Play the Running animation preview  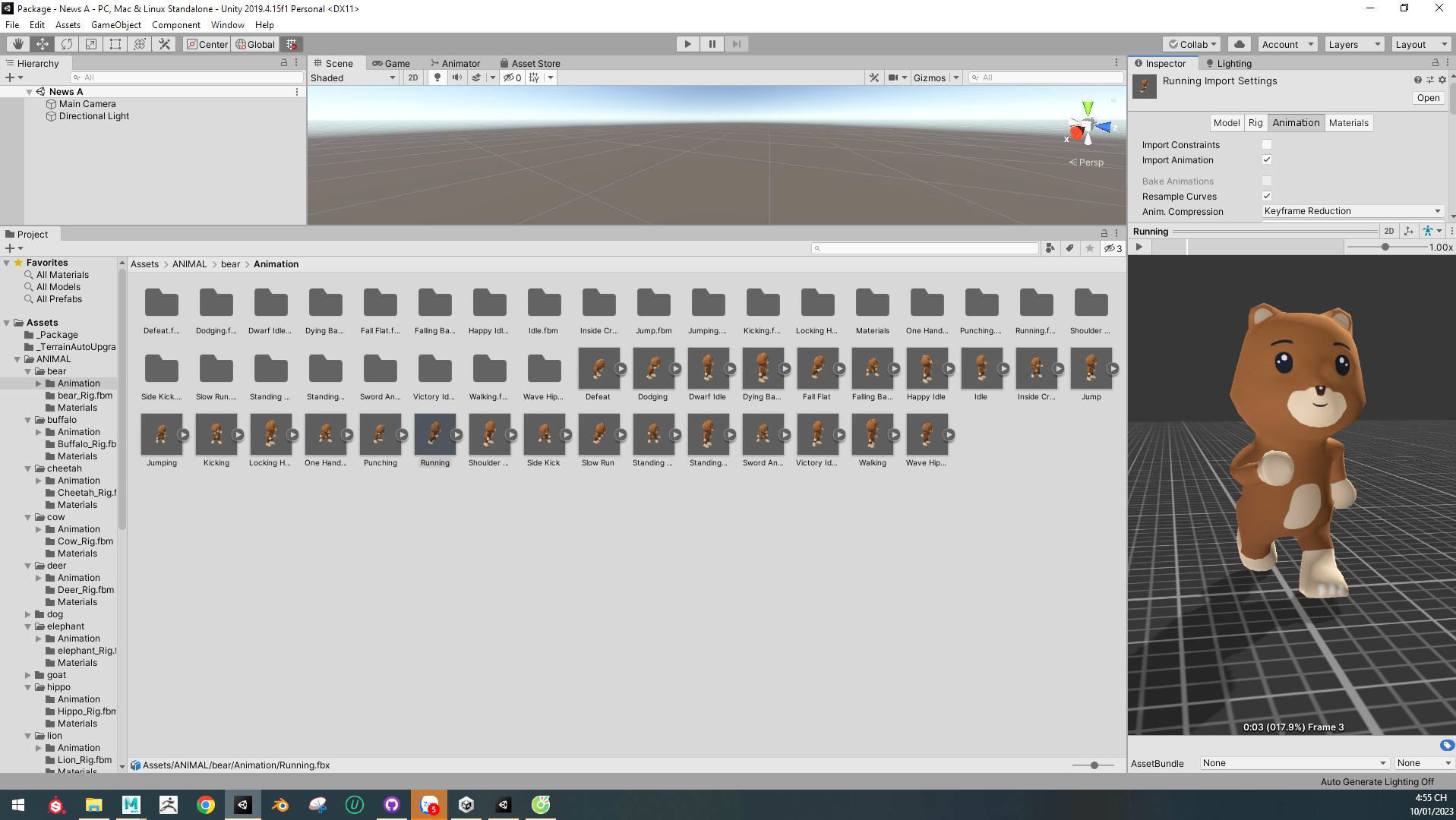click(x=1139, y=247)
